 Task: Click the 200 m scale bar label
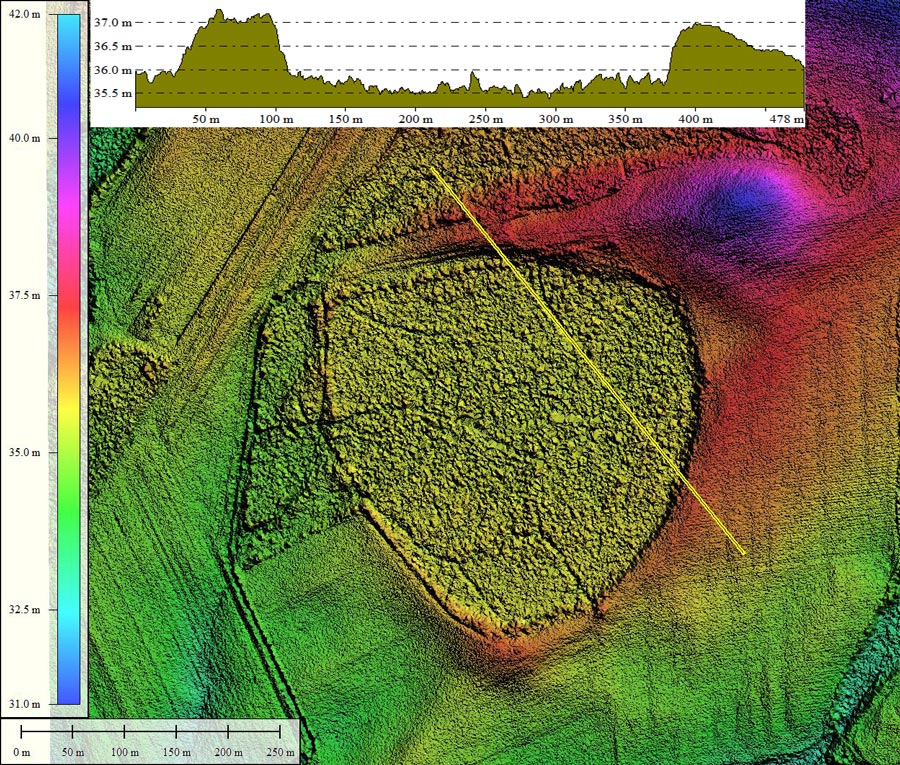[228, 752]
